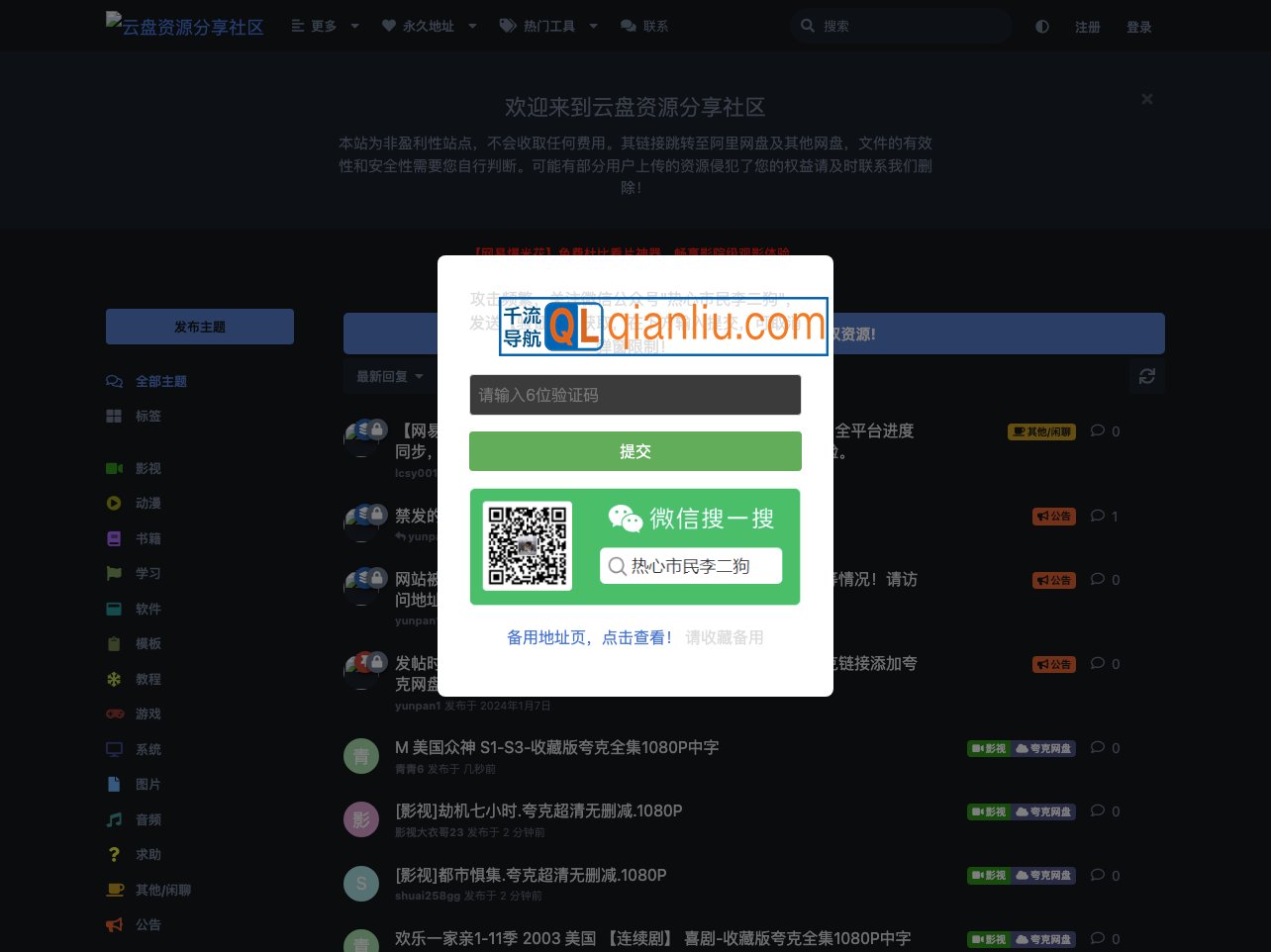Click the search magnifier icon in navbar

[x=808, y=26]
